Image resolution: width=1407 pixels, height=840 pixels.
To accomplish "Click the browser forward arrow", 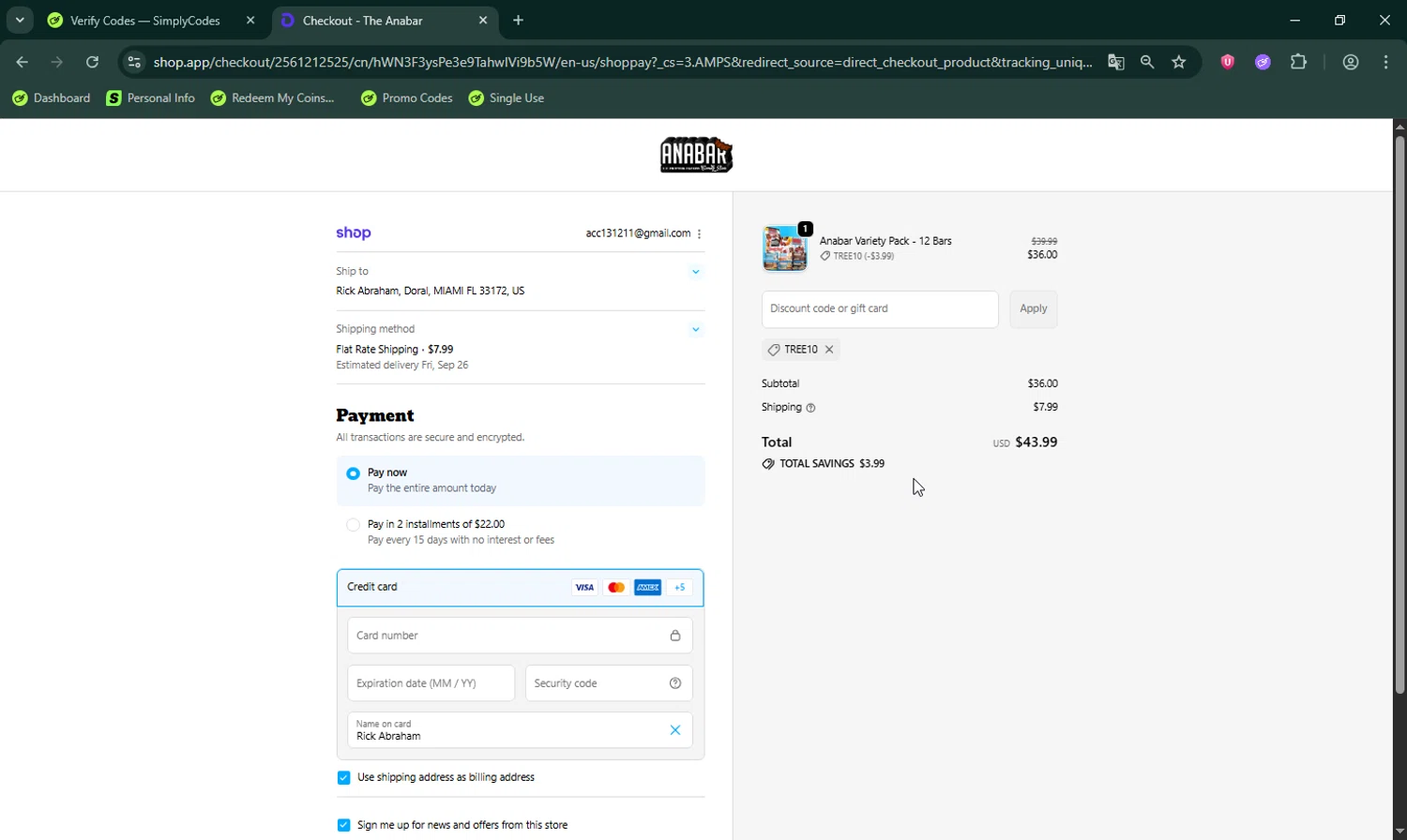I will tap(57, 62).
